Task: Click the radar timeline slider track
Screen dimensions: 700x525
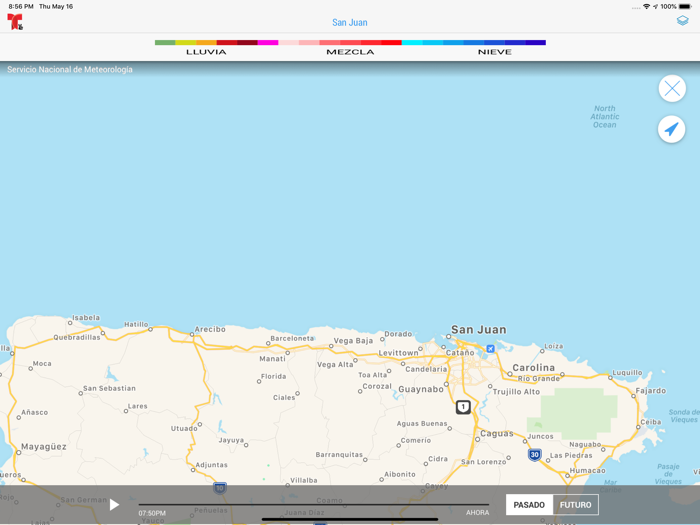Action: [313, 504]
